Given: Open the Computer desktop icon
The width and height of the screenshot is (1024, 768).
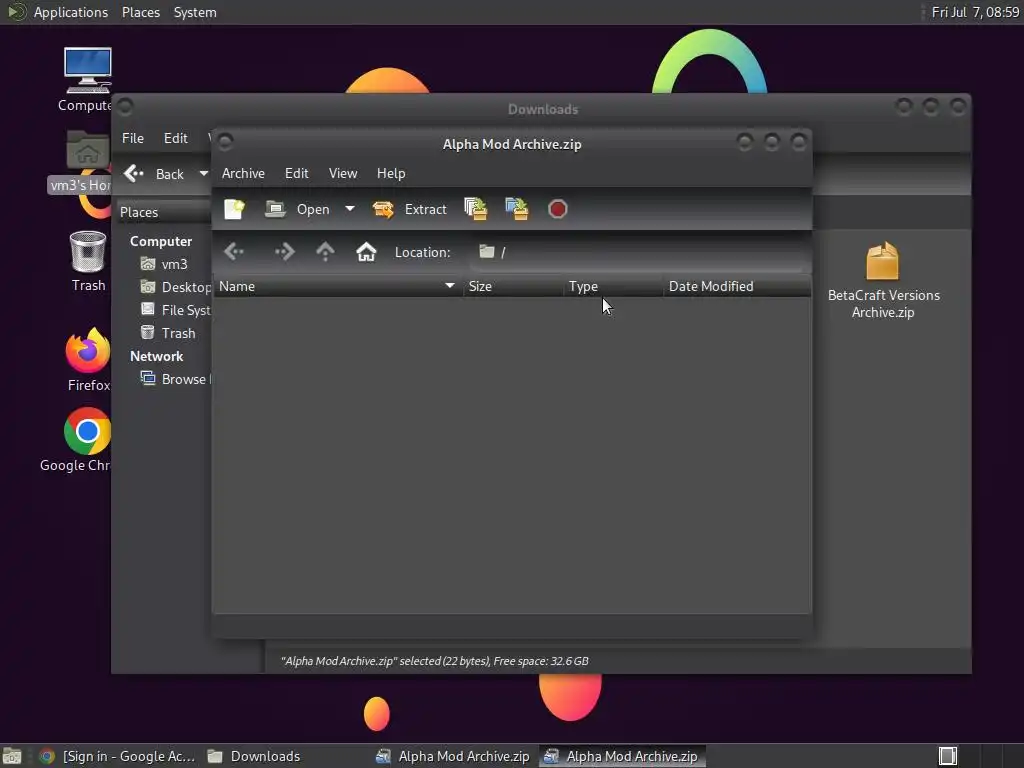Looking at the screenshot, I should click(87, 78).
